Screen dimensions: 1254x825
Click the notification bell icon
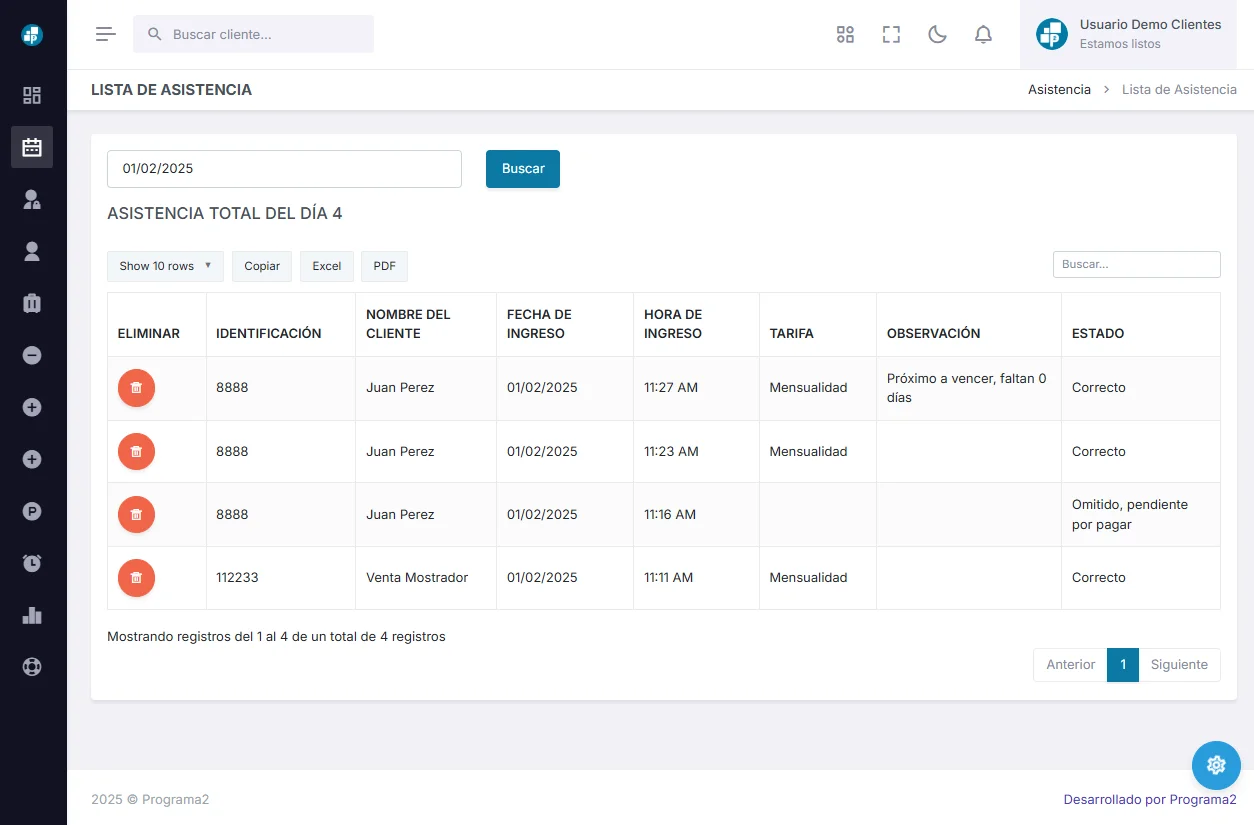(983, 35)
